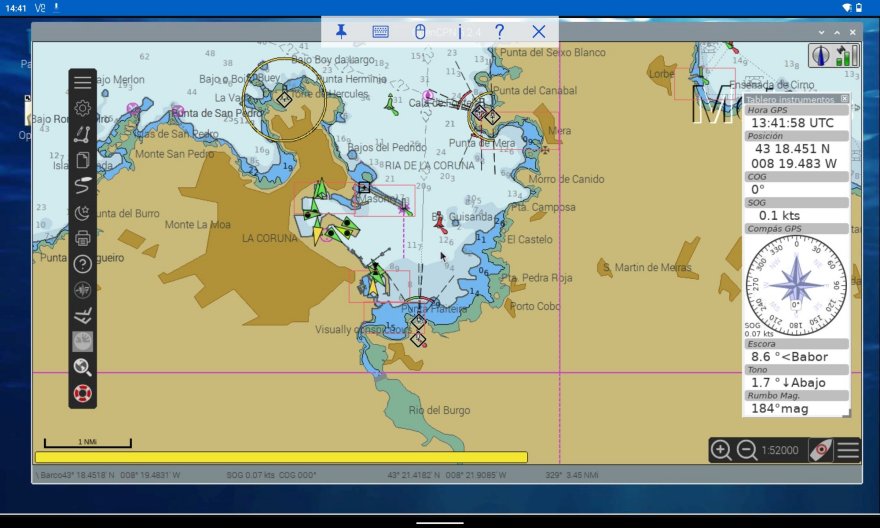Drop Man Overboard lifebuoy marker
Image resolution: width=880 pixels, height=528 pixels.
tap(83, 394)
